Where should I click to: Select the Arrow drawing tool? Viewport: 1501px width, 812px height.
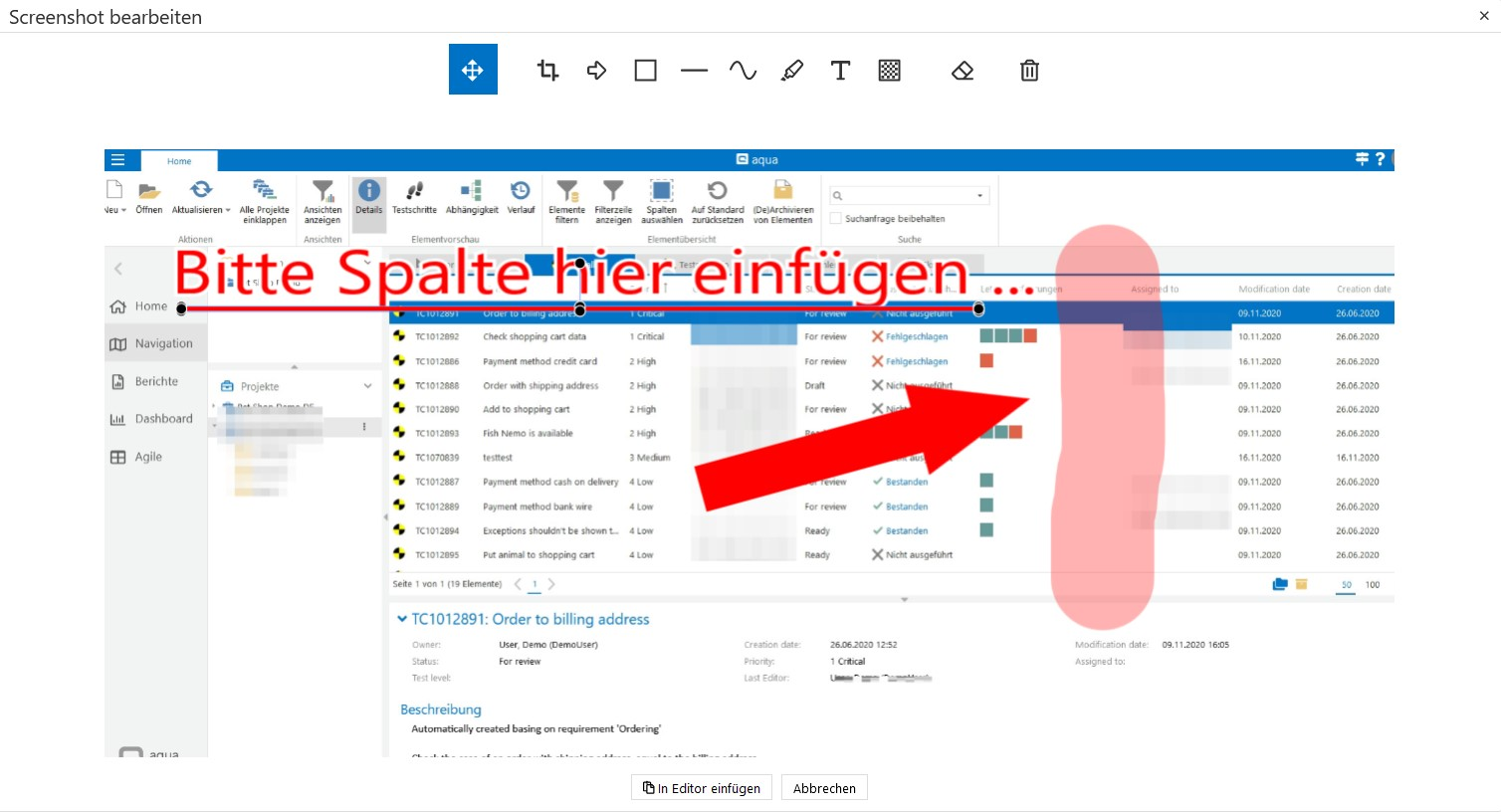596,70
